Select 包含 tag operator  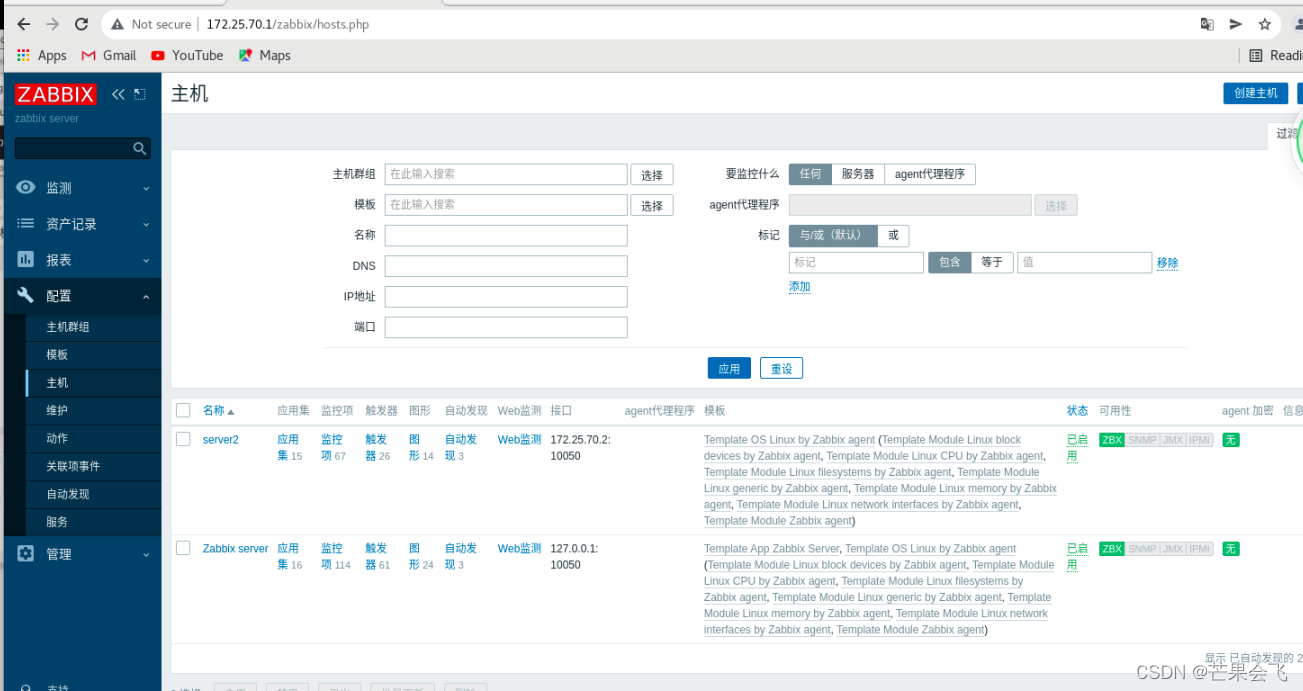tap(949, 262)
